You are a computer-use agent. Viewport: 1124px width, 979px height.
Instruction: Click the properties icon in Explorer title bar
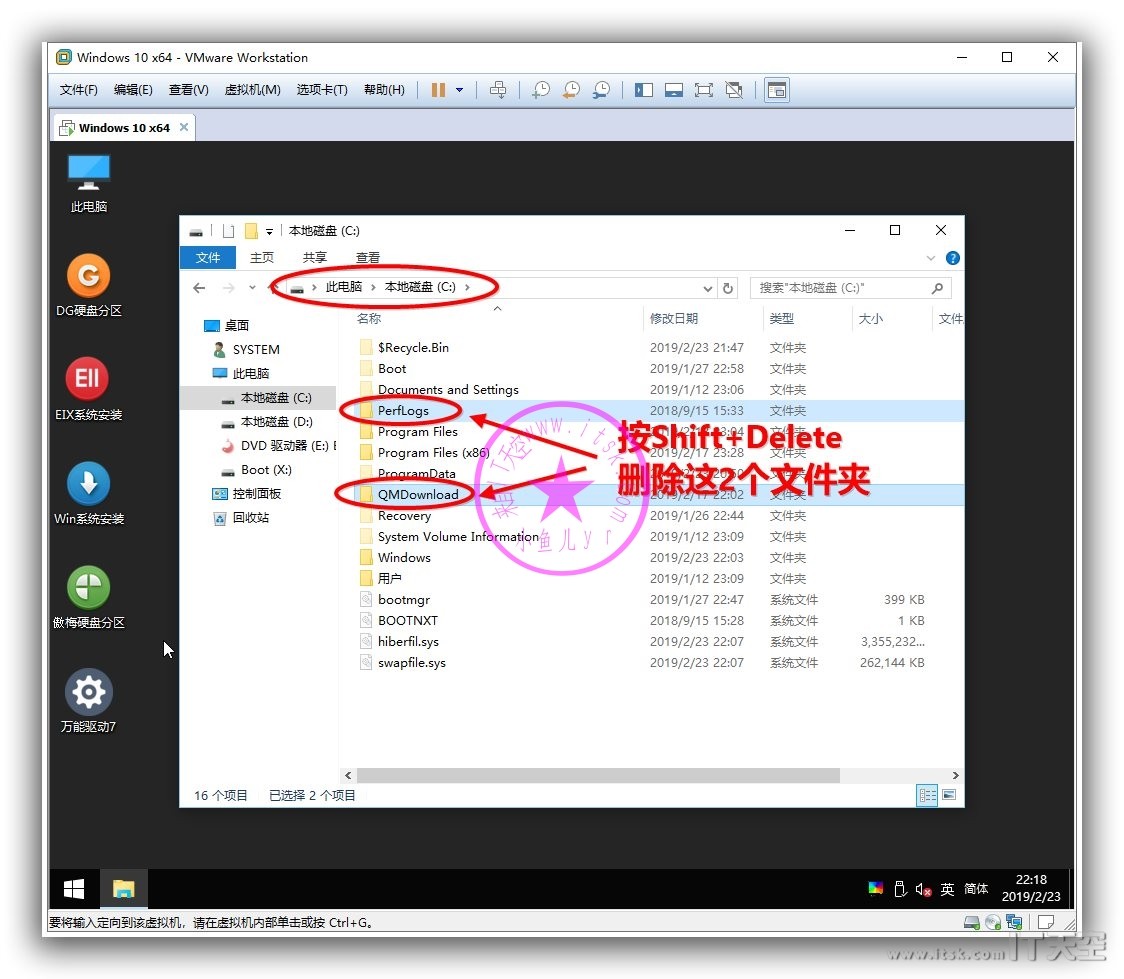click(x=229, y=231)
